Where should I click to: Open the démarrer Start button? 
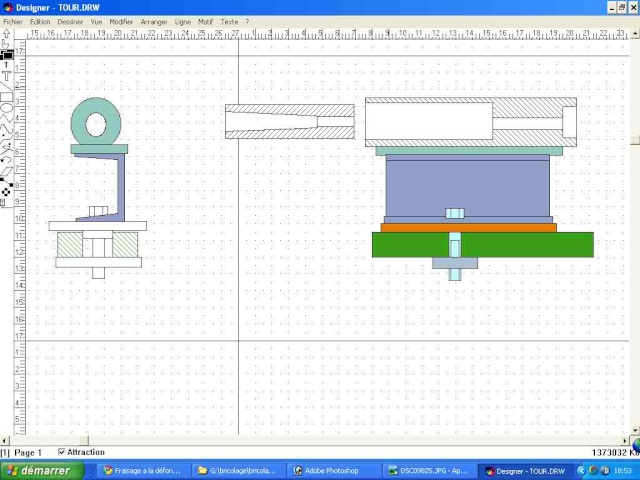coord(42,471)
